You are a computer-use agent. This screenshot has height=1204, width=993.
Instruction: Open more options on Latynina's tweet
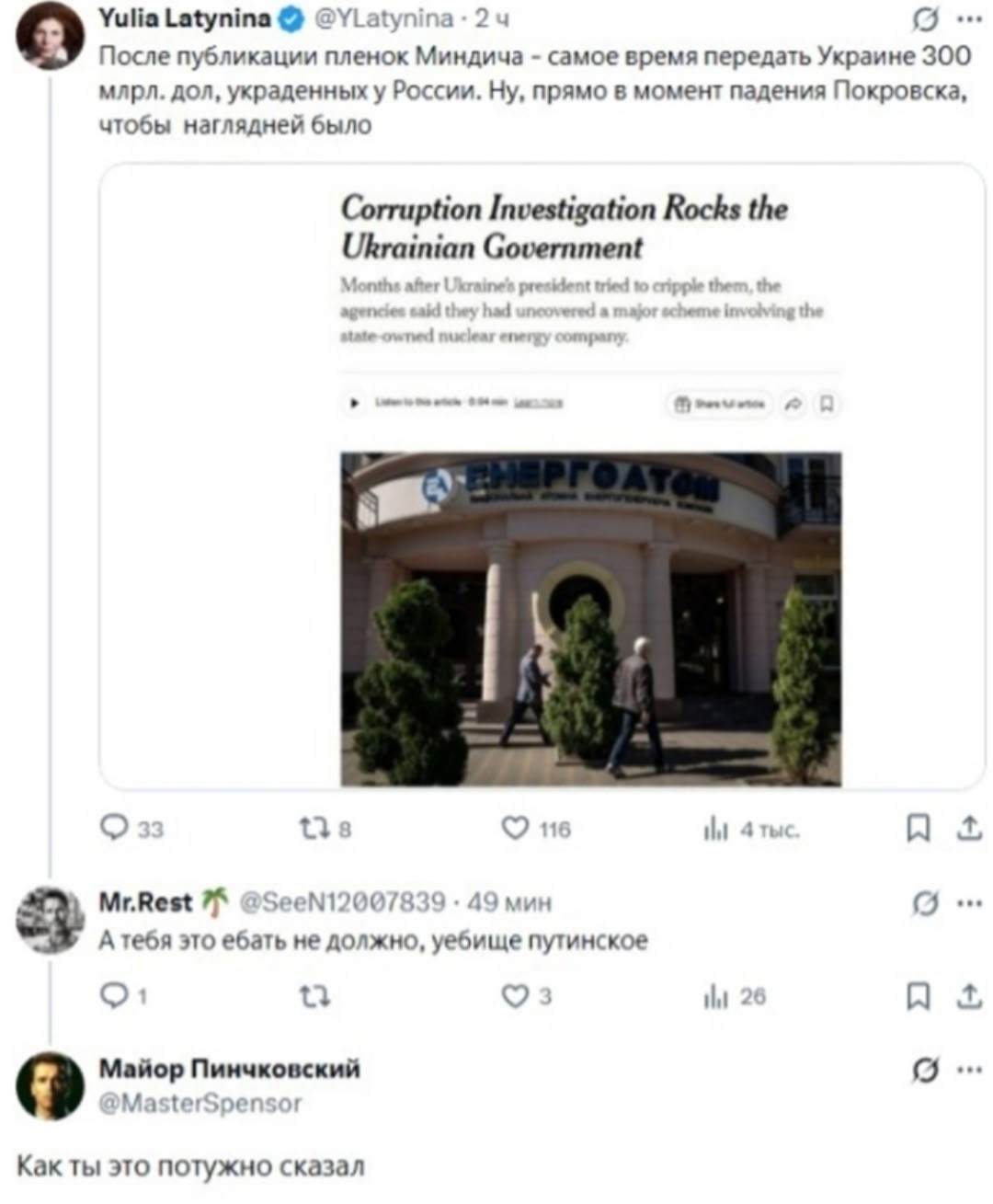tap(968, 18)
